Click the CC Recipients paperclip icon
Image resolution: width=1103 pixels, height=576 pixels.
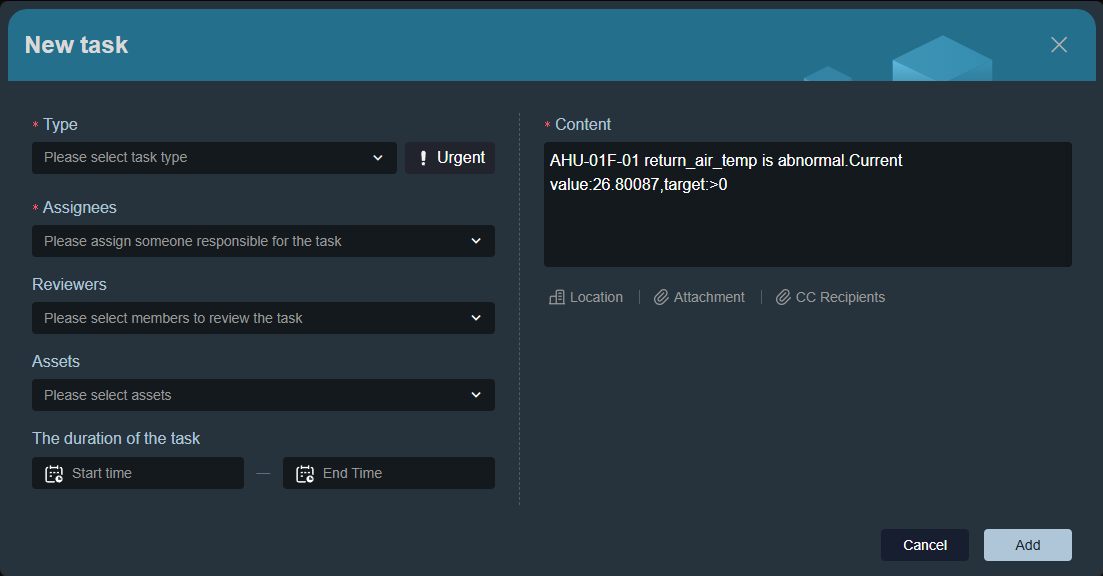(x=783, y=297)
